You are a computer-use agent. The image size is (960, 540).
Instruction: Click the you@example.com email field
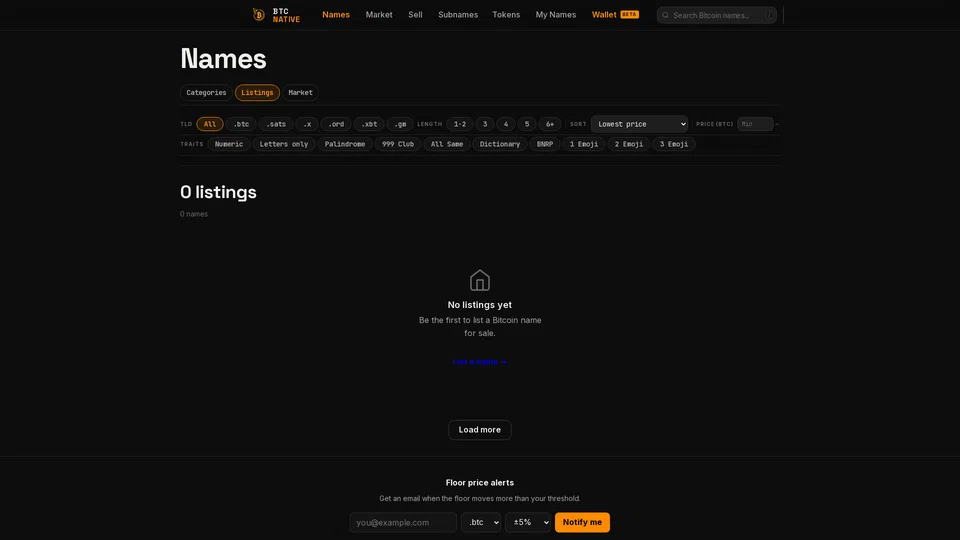pyautogui.click(x=403, y=522)
